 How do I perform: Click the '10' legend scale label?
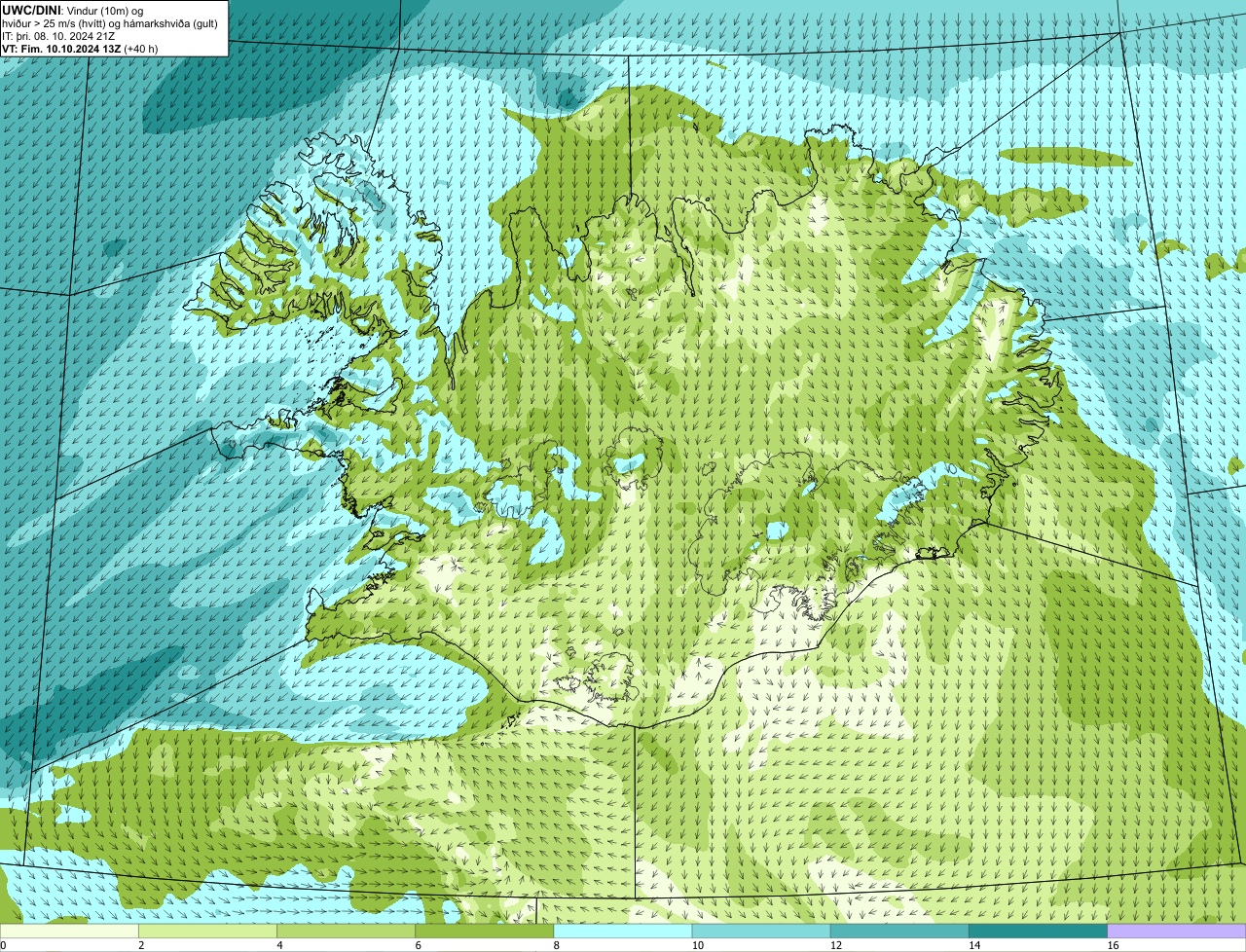[x=698, y=945]
